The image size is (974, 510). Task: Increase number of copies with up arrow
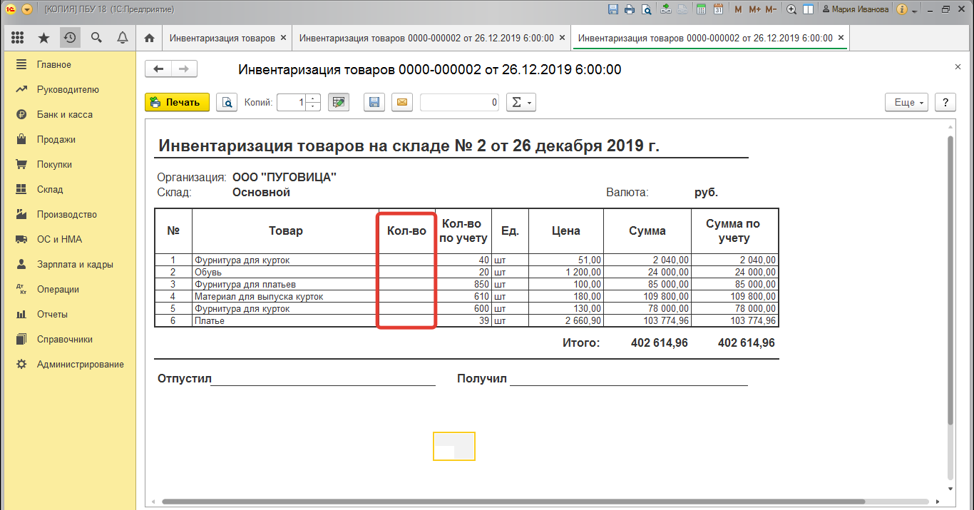tap(313, 98)
